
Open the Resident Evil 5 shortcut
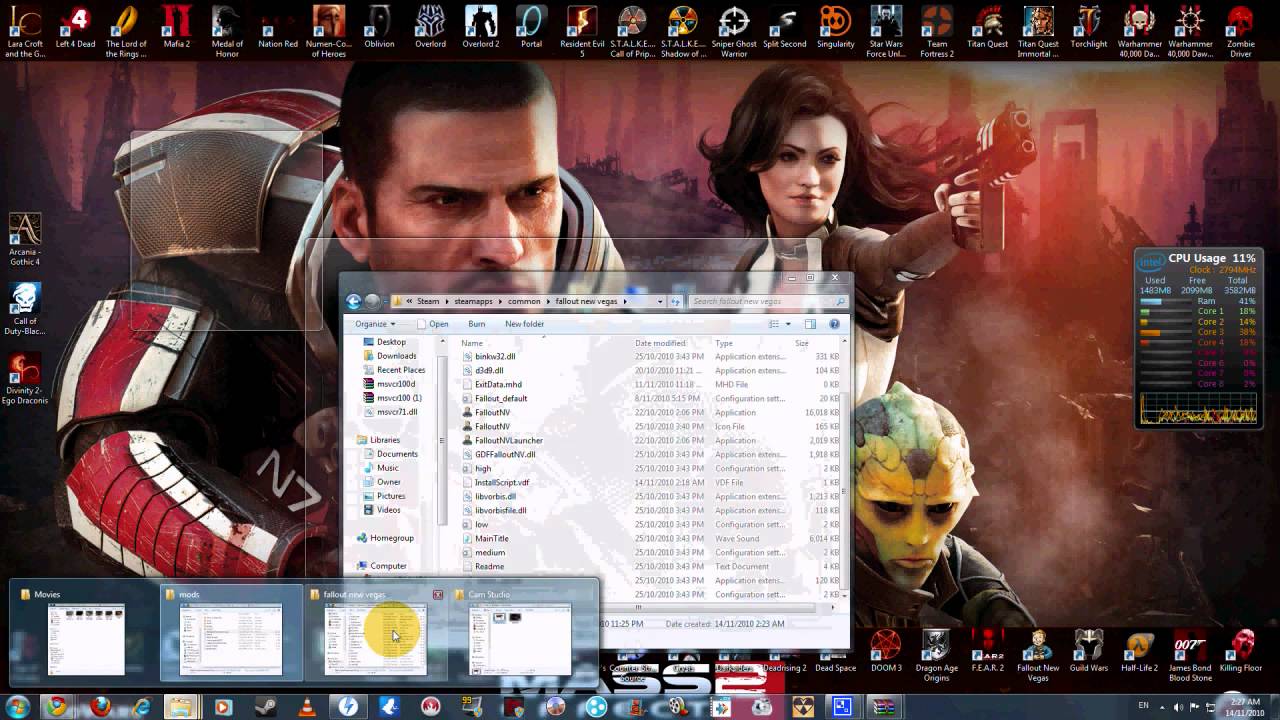point(582,31)
